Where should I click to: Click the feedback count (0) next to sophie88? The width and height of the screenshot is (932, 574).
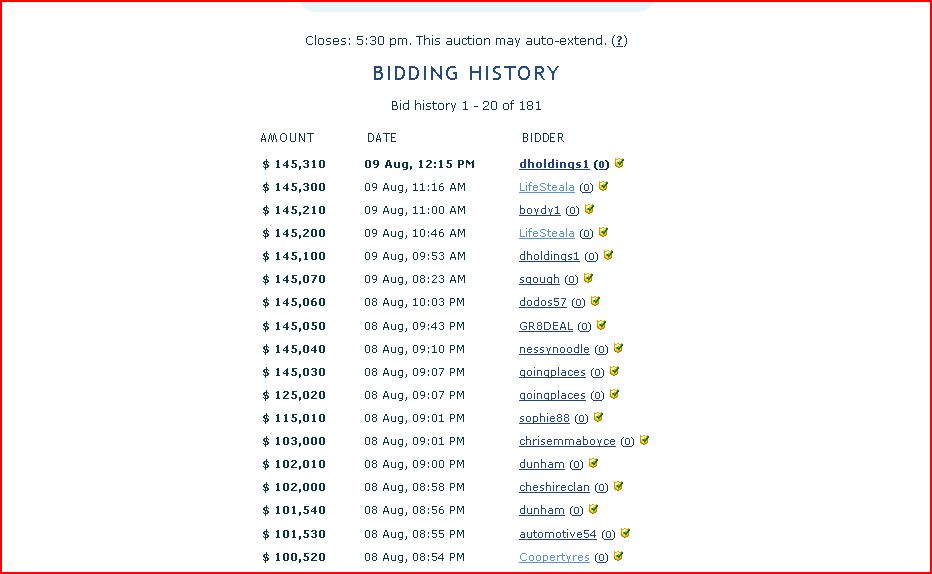582,419
